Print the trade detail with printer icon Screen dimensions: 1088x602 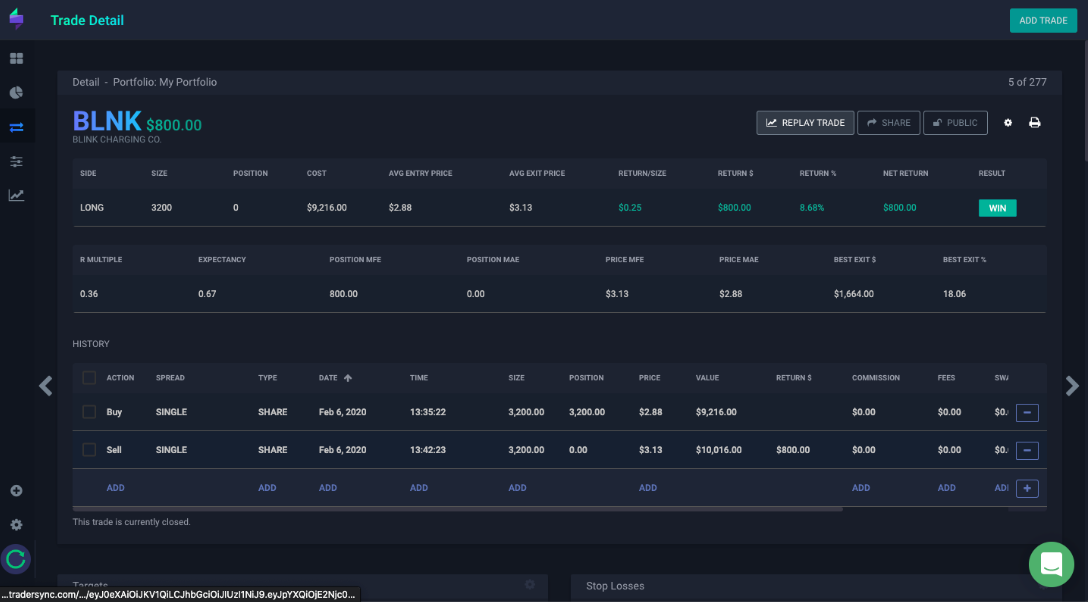(x=1035, y=123)
